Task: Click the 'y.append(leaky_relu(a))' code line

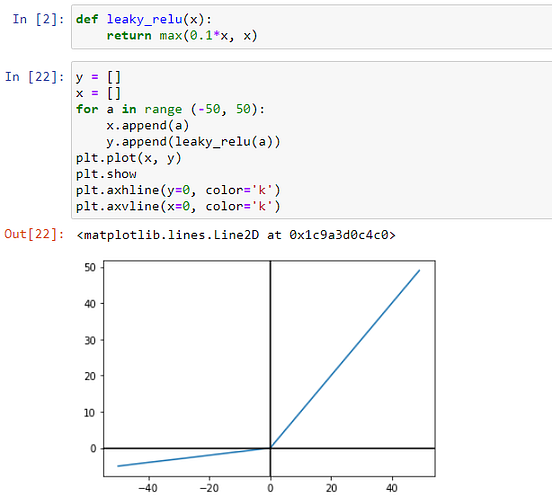Action: pyautogui.click(x=193, y=141)
